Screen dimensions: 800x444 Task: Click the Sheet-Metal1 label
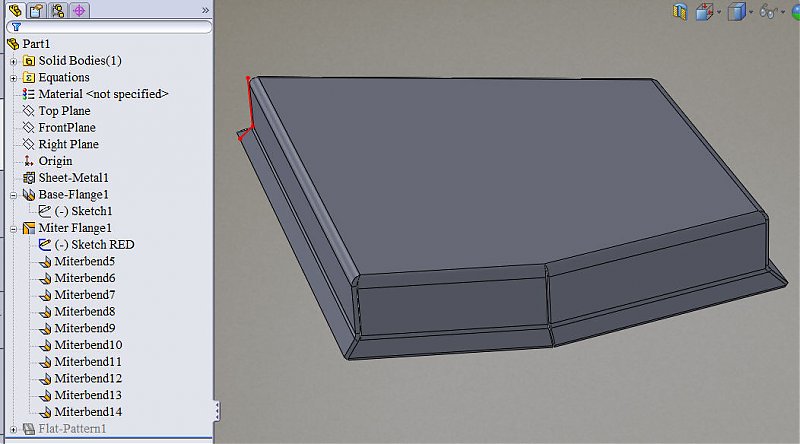pos(73,178)
